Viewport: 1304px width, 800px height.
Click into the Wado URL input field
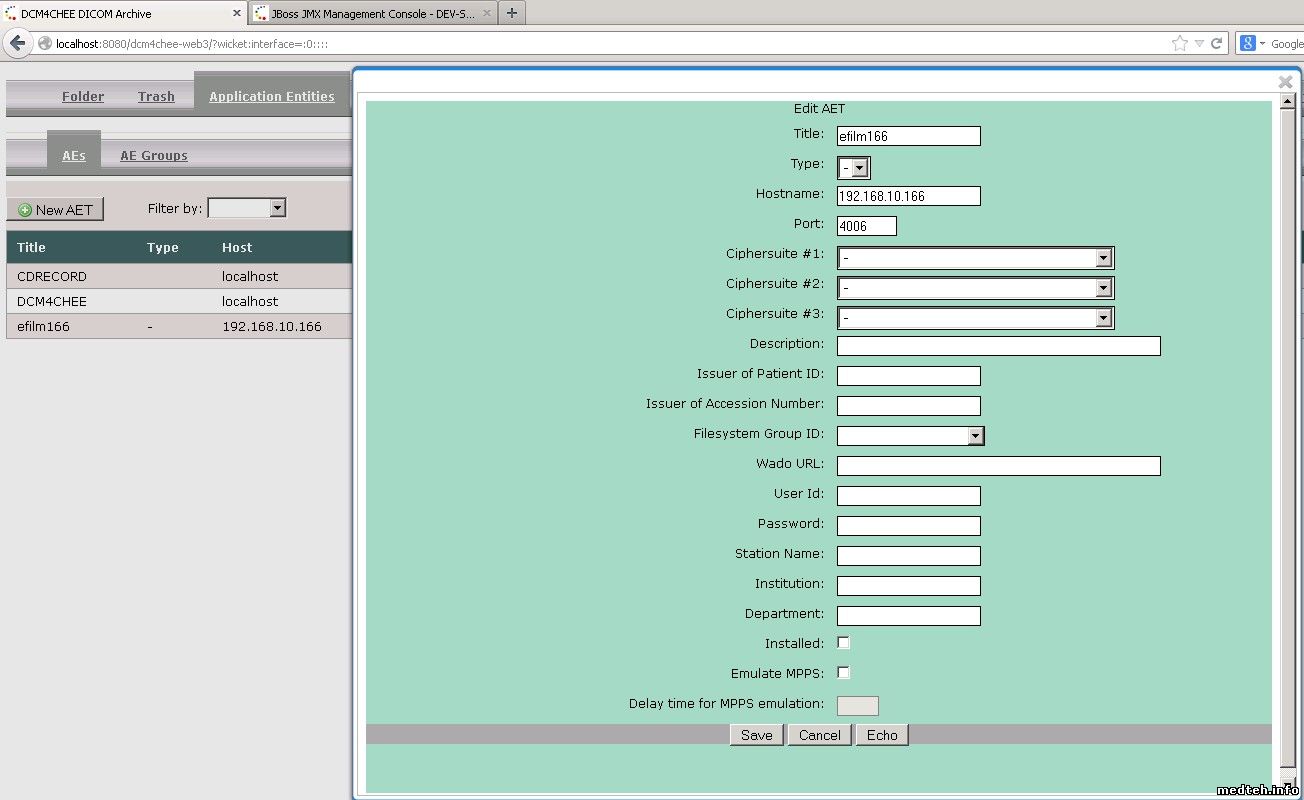coord(998,466)
